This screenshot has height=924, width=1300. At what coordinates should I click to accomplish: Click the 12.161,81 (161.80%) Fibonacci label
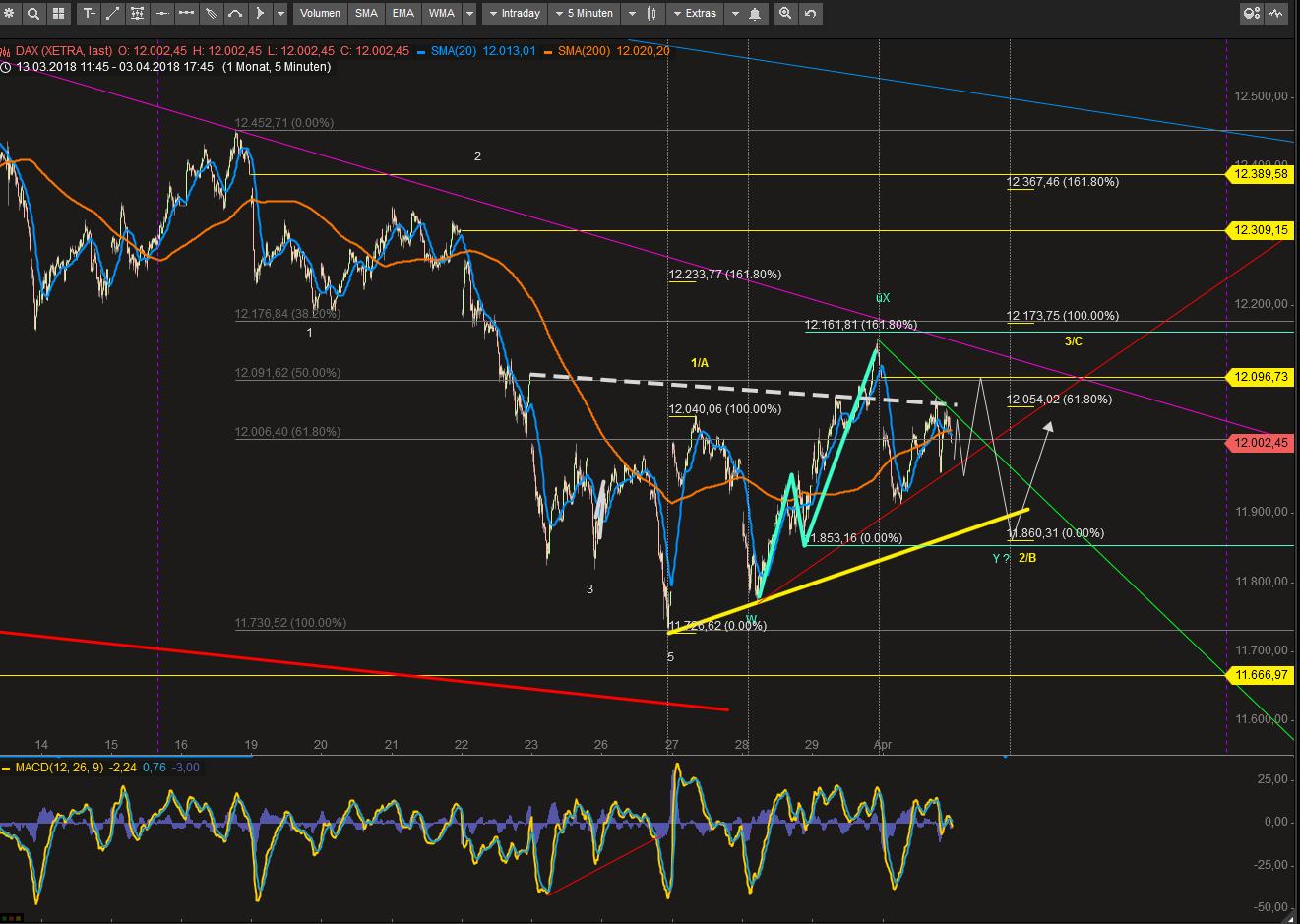[x=861, y=325]
